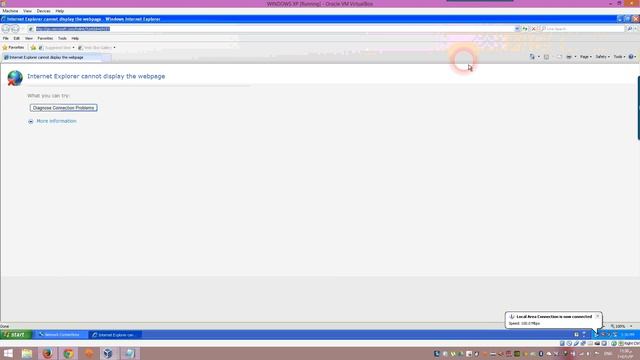Open the IE Edit menu

click(17, 38)
